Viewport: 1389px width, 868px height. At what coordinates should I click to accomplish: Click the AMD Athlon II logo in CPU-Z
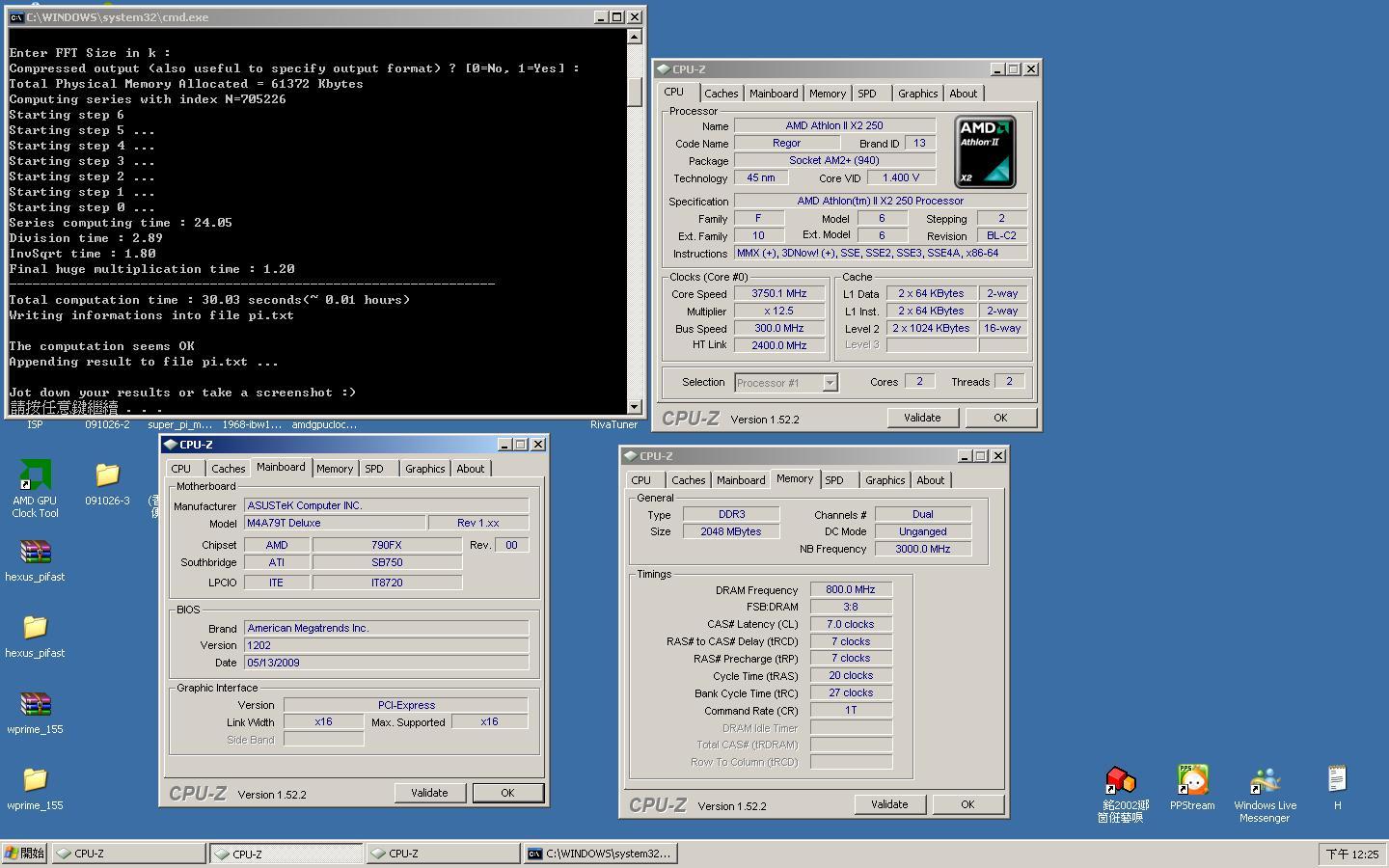(985, 151)
